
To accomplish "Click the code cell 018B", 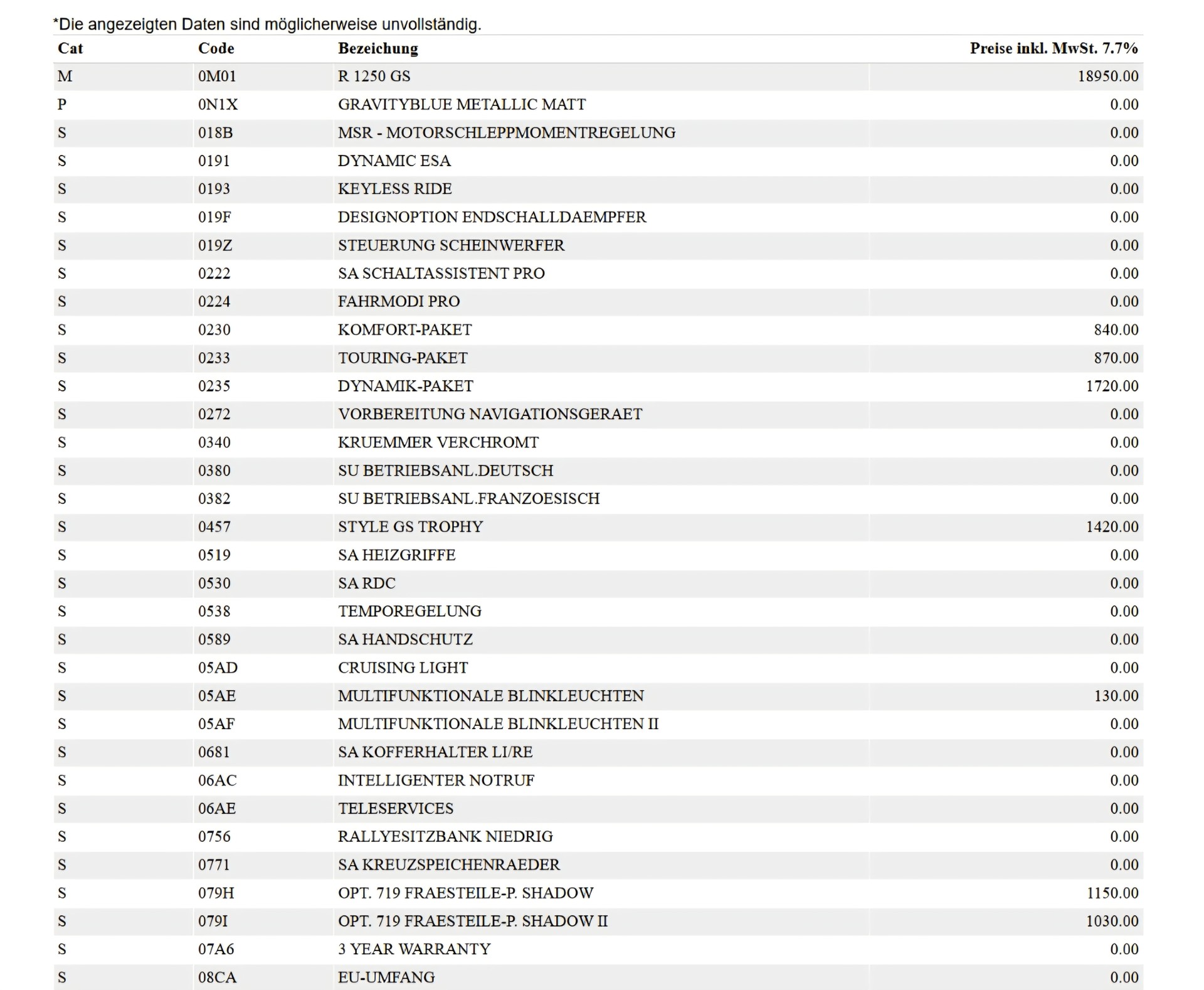I will [x=216, y=132].
